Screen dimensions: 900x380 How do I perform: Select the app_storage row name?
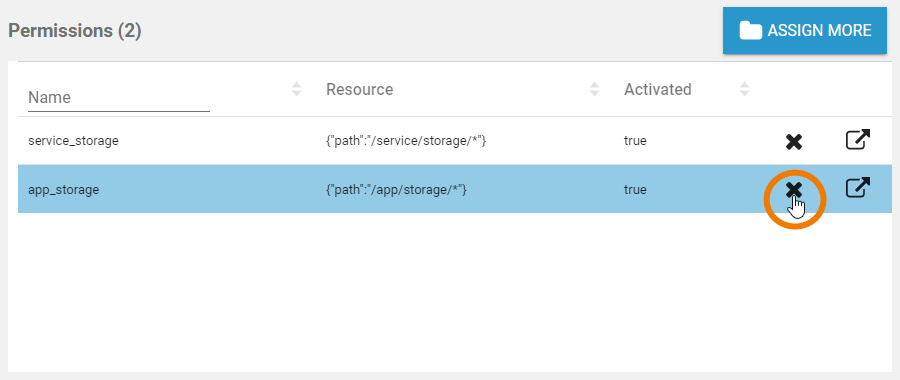tap(64, 189)
